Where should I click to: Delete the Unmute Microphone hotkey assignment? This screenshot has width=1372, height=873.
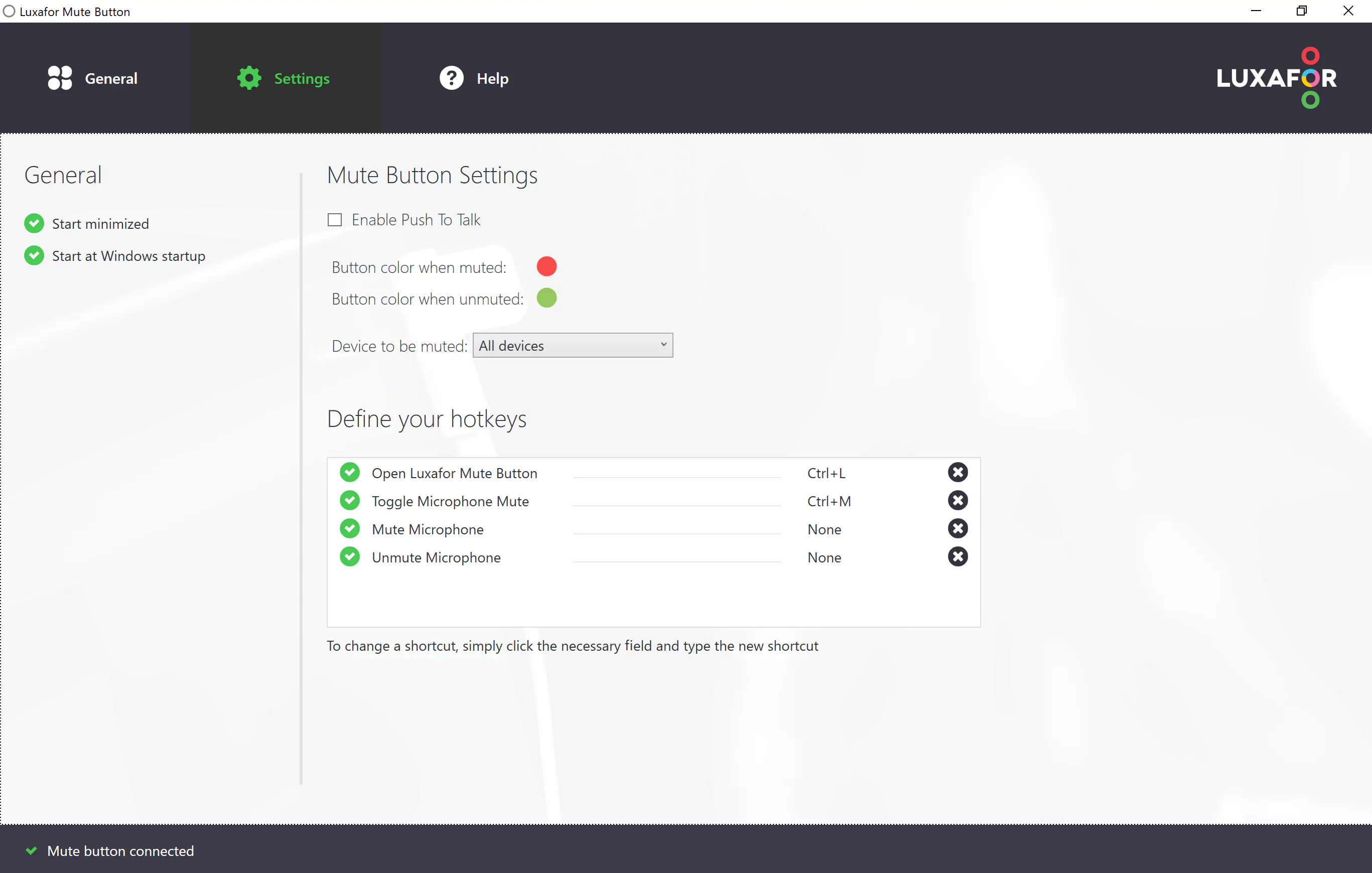coord(957,556)
